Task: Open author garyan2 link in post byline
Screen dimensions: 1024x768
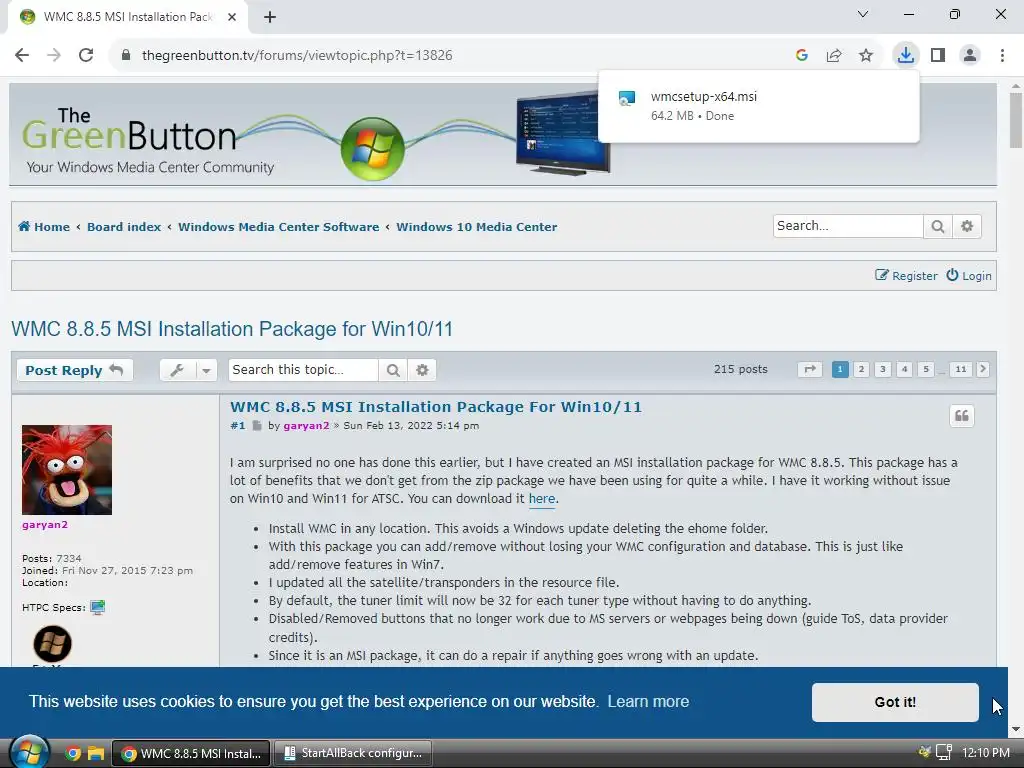Action: [x=306, y=426]
